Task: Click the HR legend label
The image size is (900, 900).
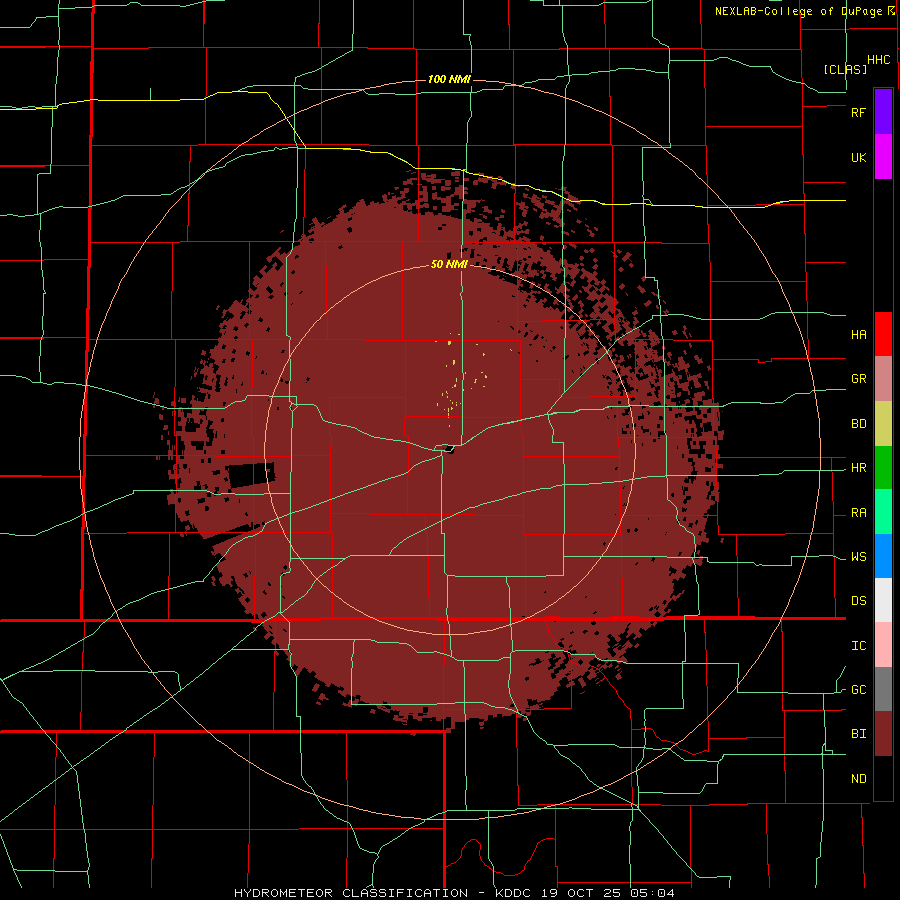Action: pos(859,468)
